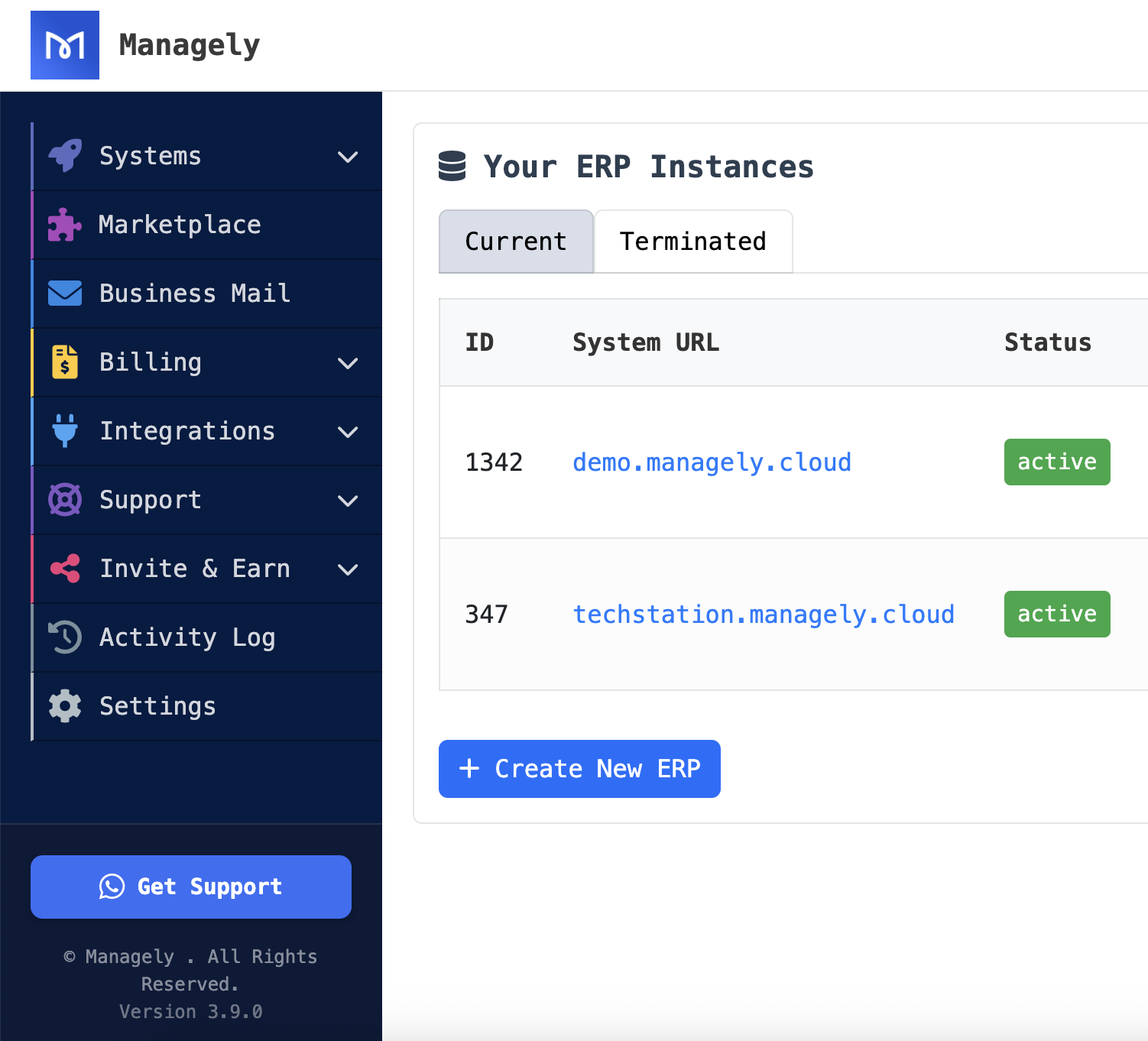Click the Billing invoice icon
The image size is (1148, 1041).
click(65, 362)
